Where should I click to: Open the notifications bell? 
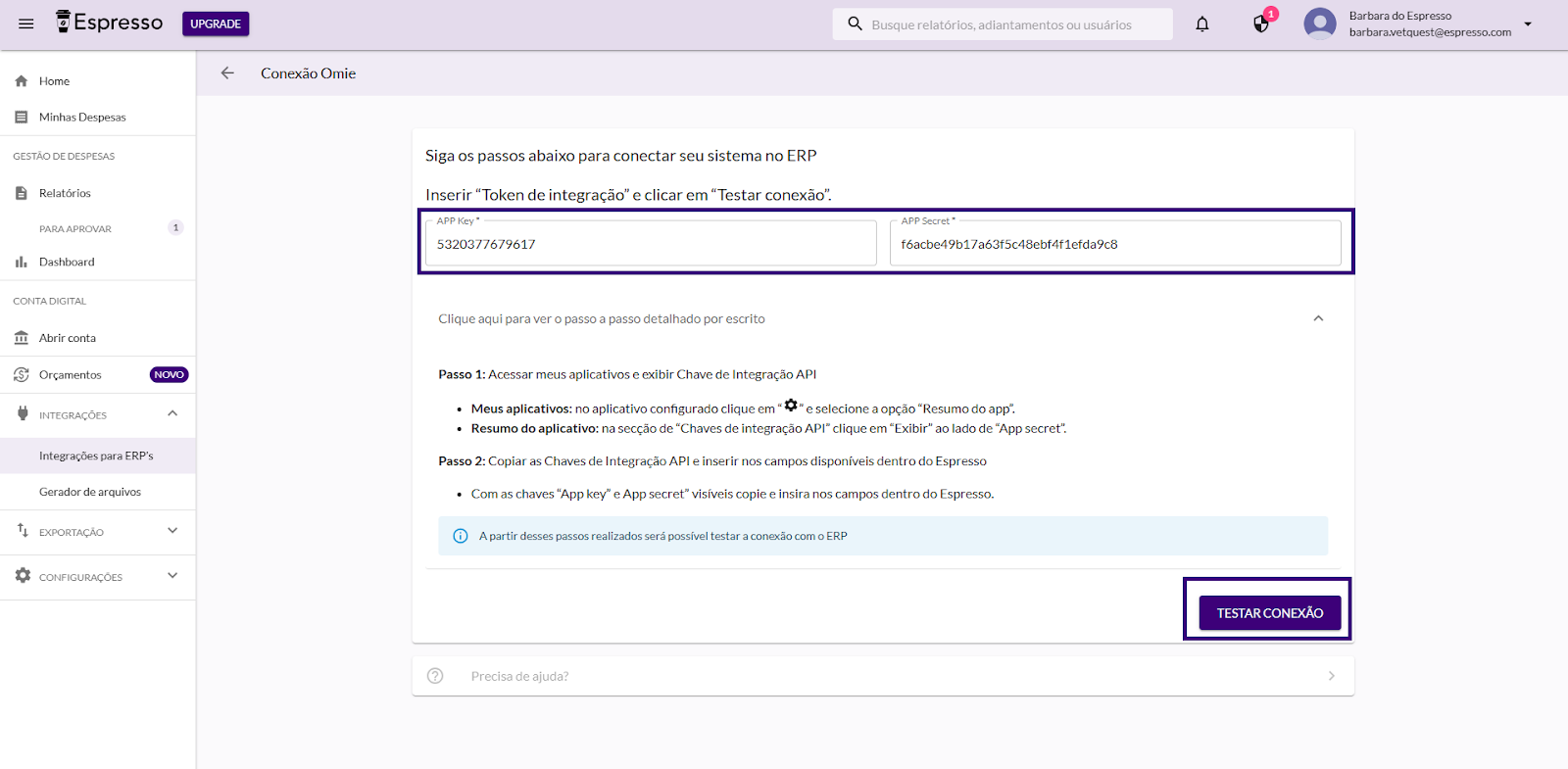pos(1202,24)
